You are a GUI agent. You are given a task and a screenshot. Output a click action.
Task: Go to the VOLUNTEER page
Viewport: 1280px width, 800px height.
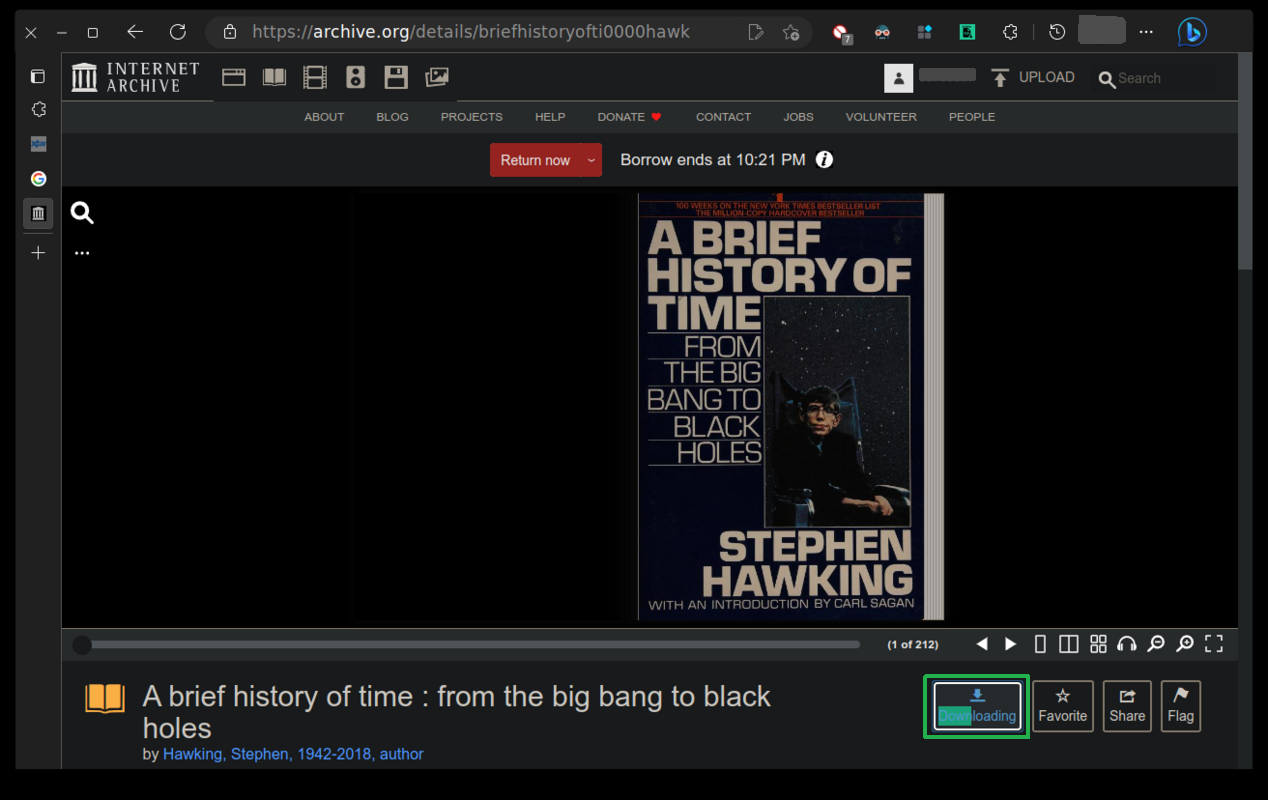880,117
